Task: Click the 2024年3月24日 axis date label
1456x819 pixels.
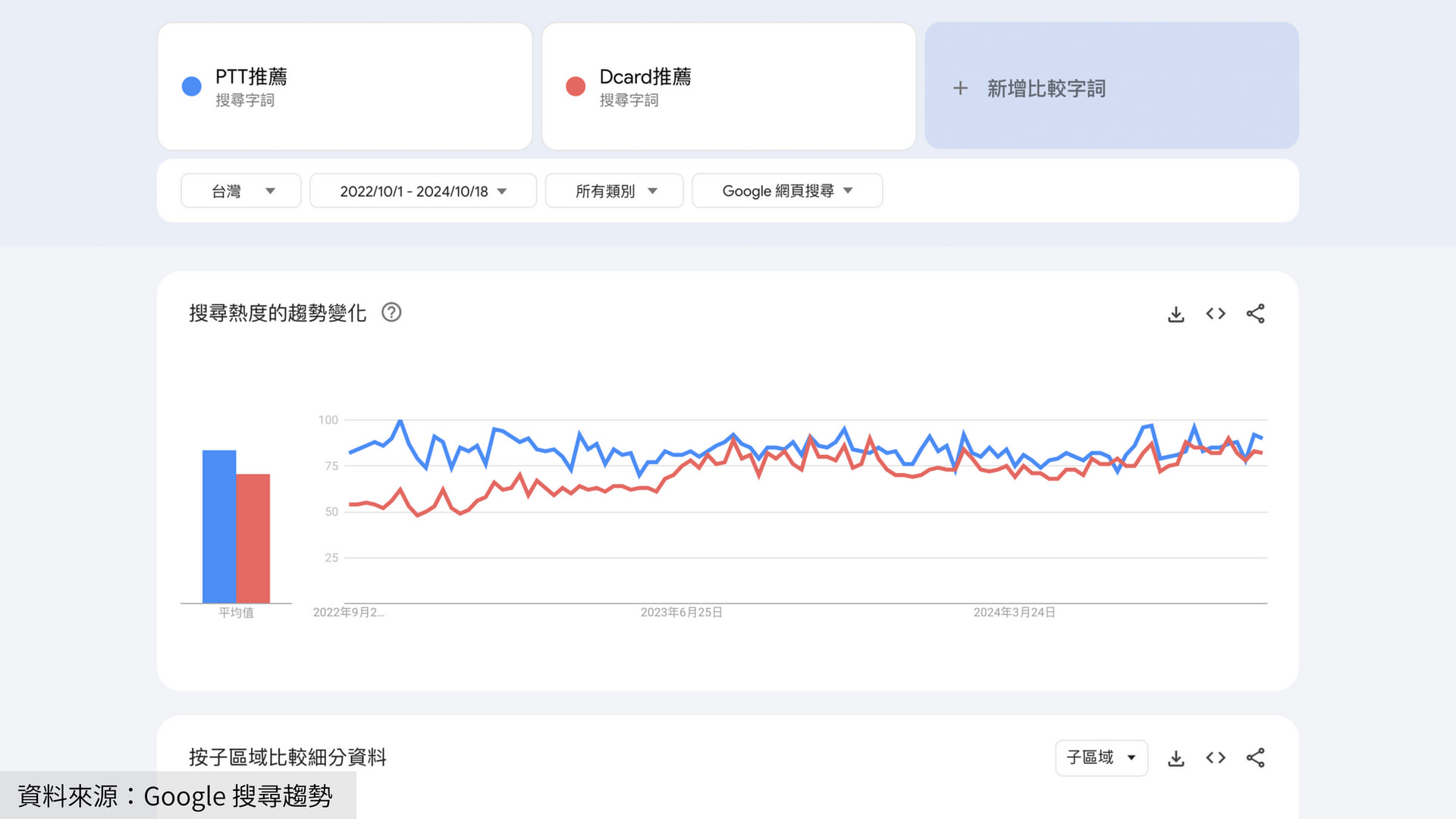Action: click(x=1015, y=612)
